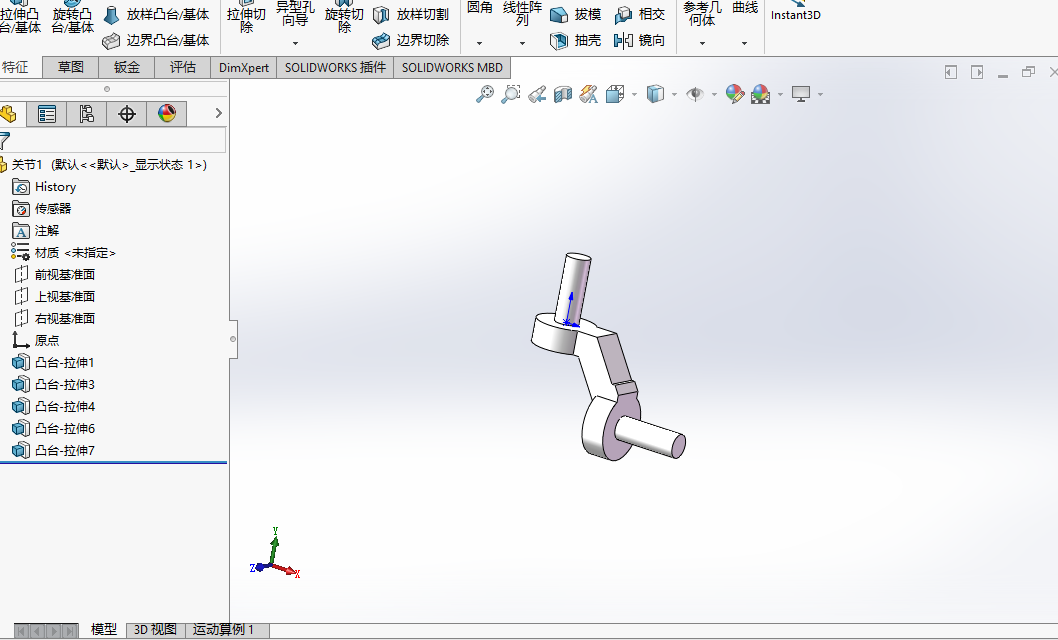The height and width of the screenshot is (640, 1058).
Task: Click the Extruded Boss/Base (拉伸凸台/基体) button
Action: click(x=20, y=18)
